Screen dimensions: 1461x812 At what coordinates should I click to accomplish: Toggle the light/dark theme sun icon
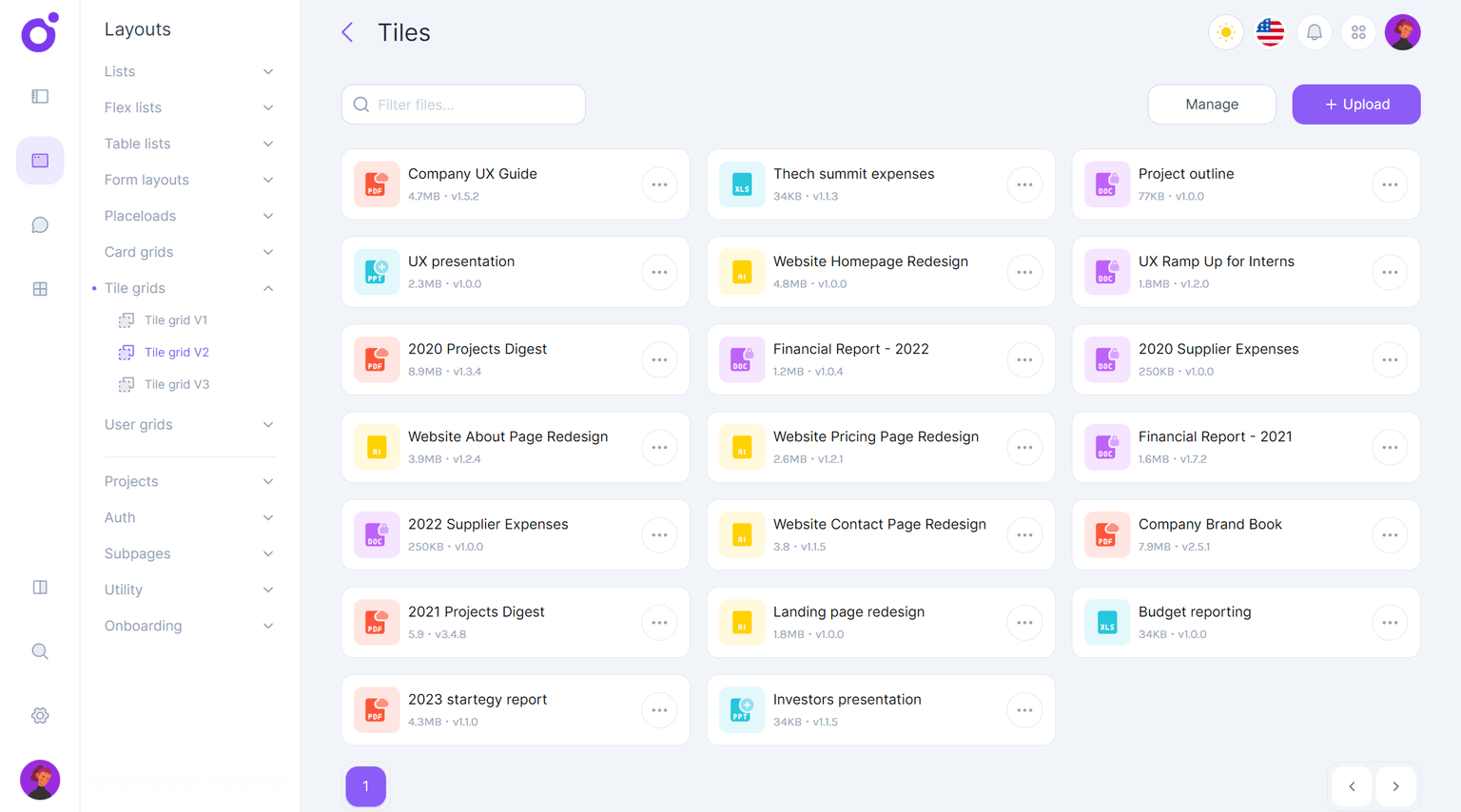click(1225, 32)
